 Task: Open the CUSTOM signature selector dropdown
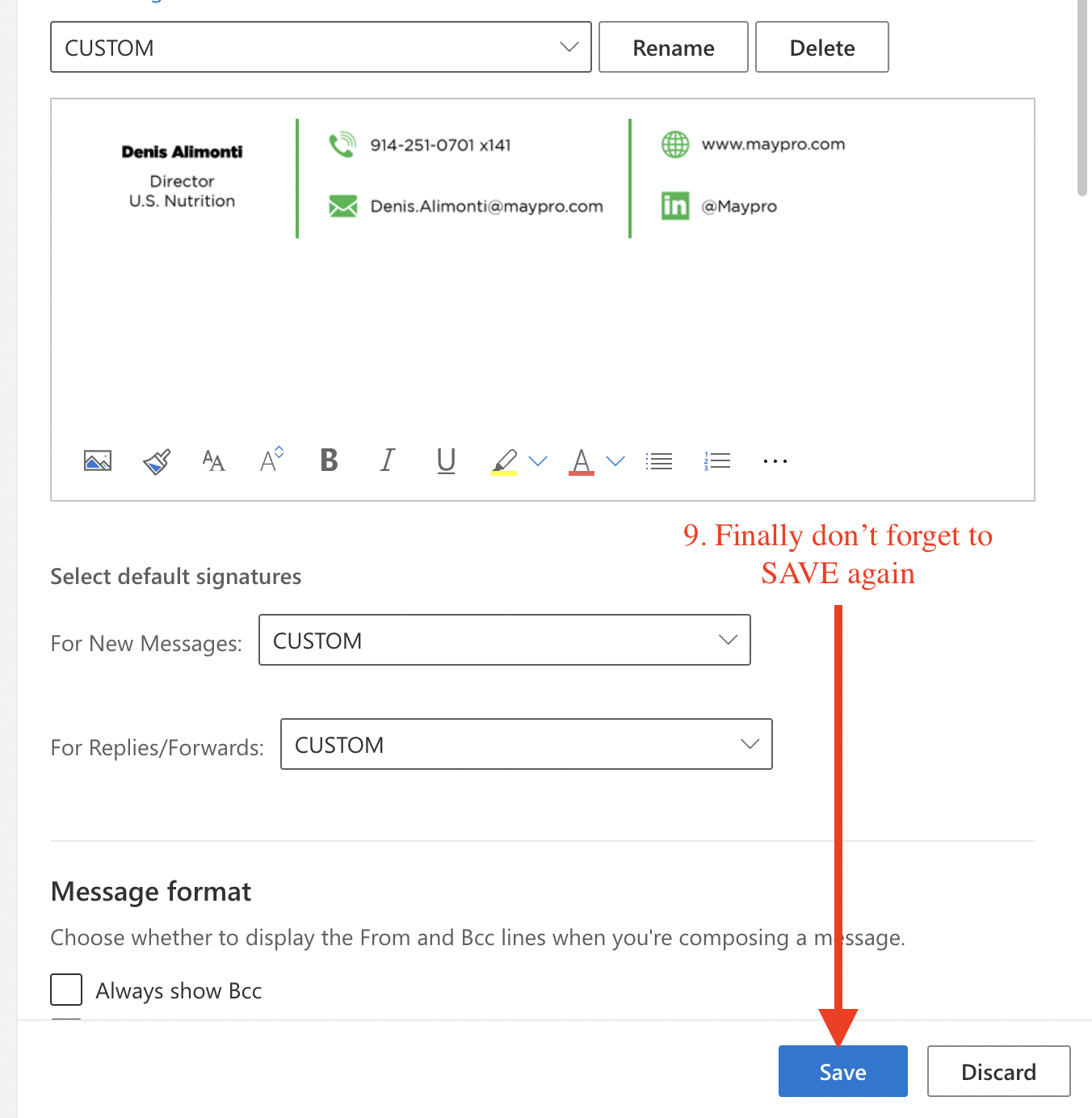click(x=321, y=48)
